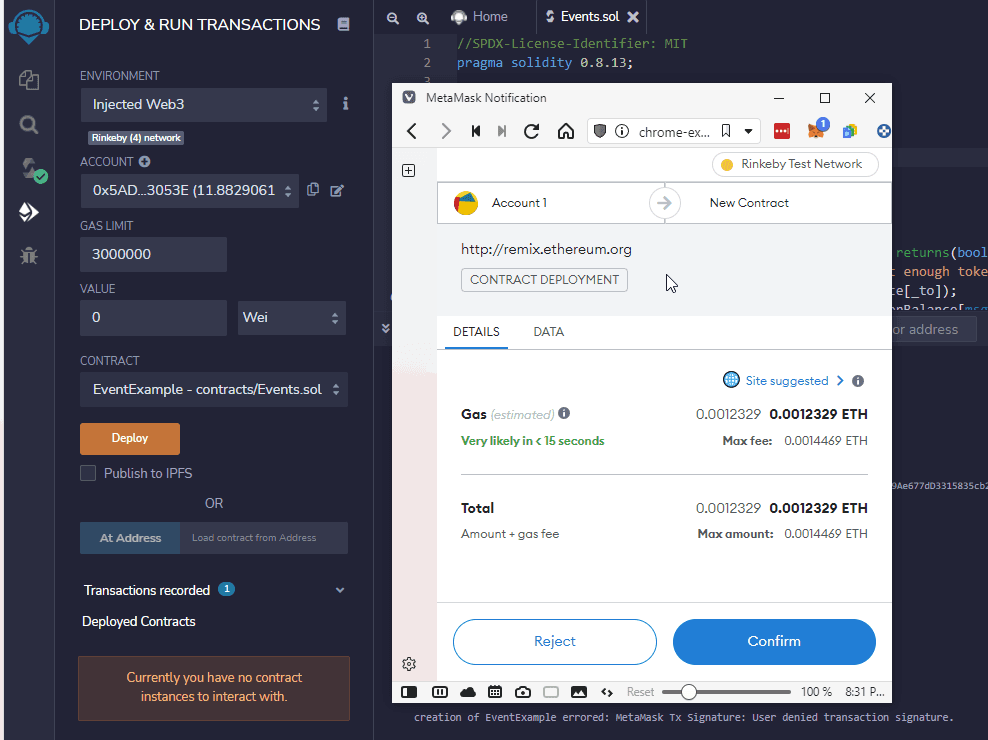Reject the MetaMask transaction
Image resolution: width=988 pixels, height=740 pixels.
554,642
